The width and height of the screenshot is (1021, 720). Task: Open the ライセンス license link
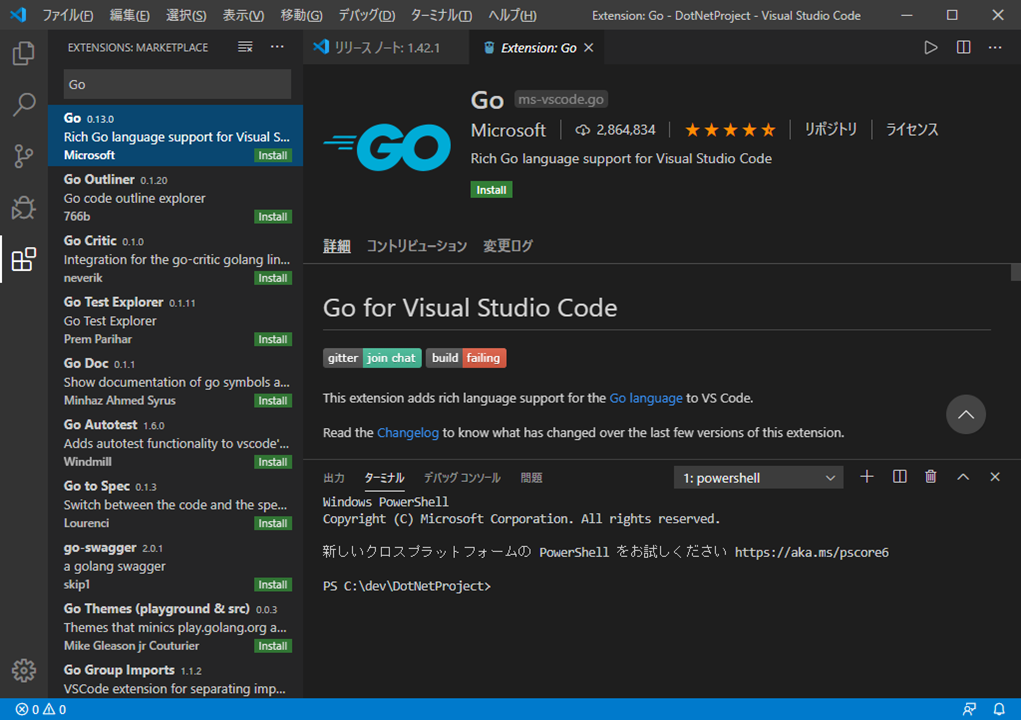[912, 130]
